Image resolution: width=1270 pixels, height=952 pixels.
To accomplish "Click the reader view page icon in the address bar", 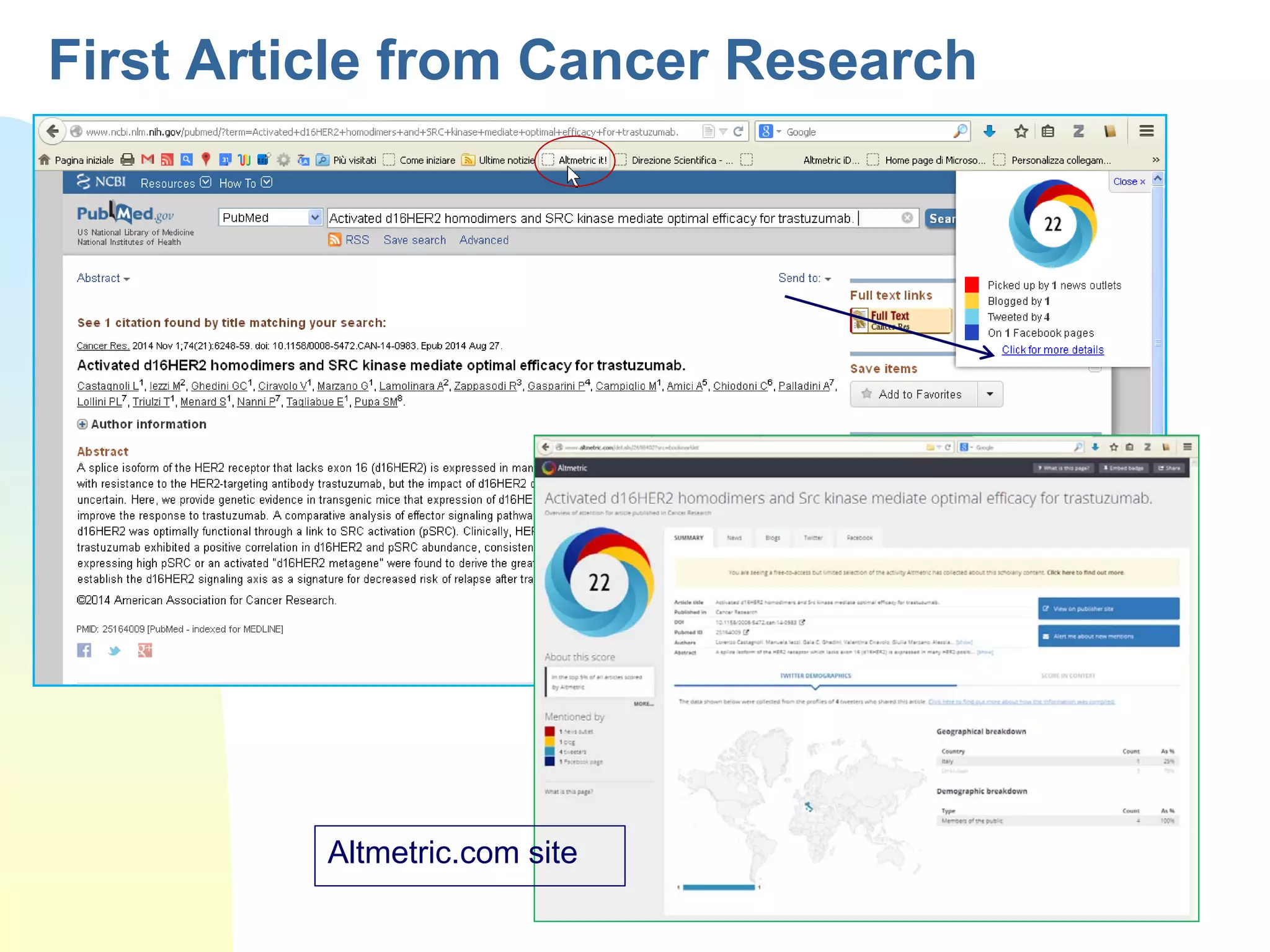I will [x=708, y=131].
